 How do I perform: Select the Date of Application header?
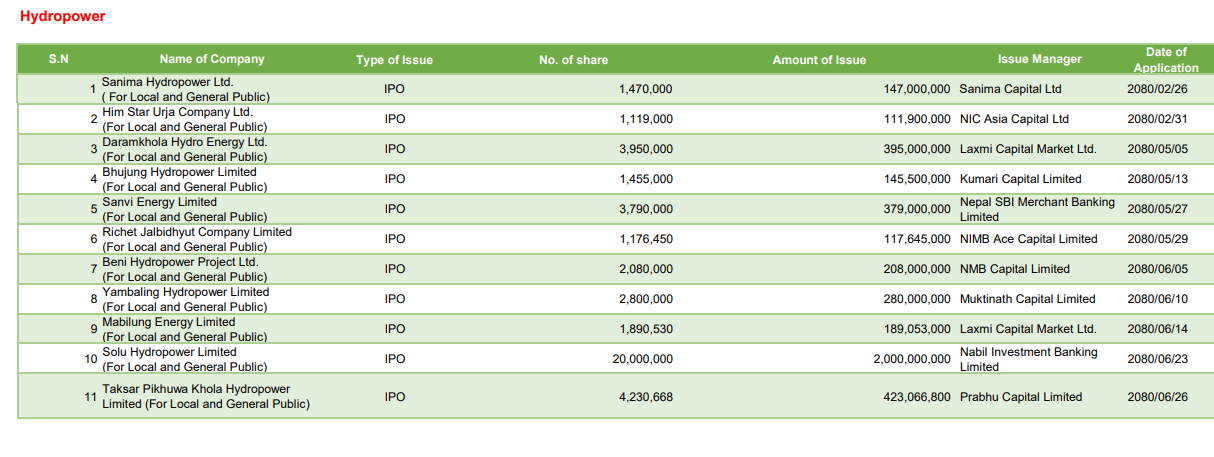pos(1166,60)
